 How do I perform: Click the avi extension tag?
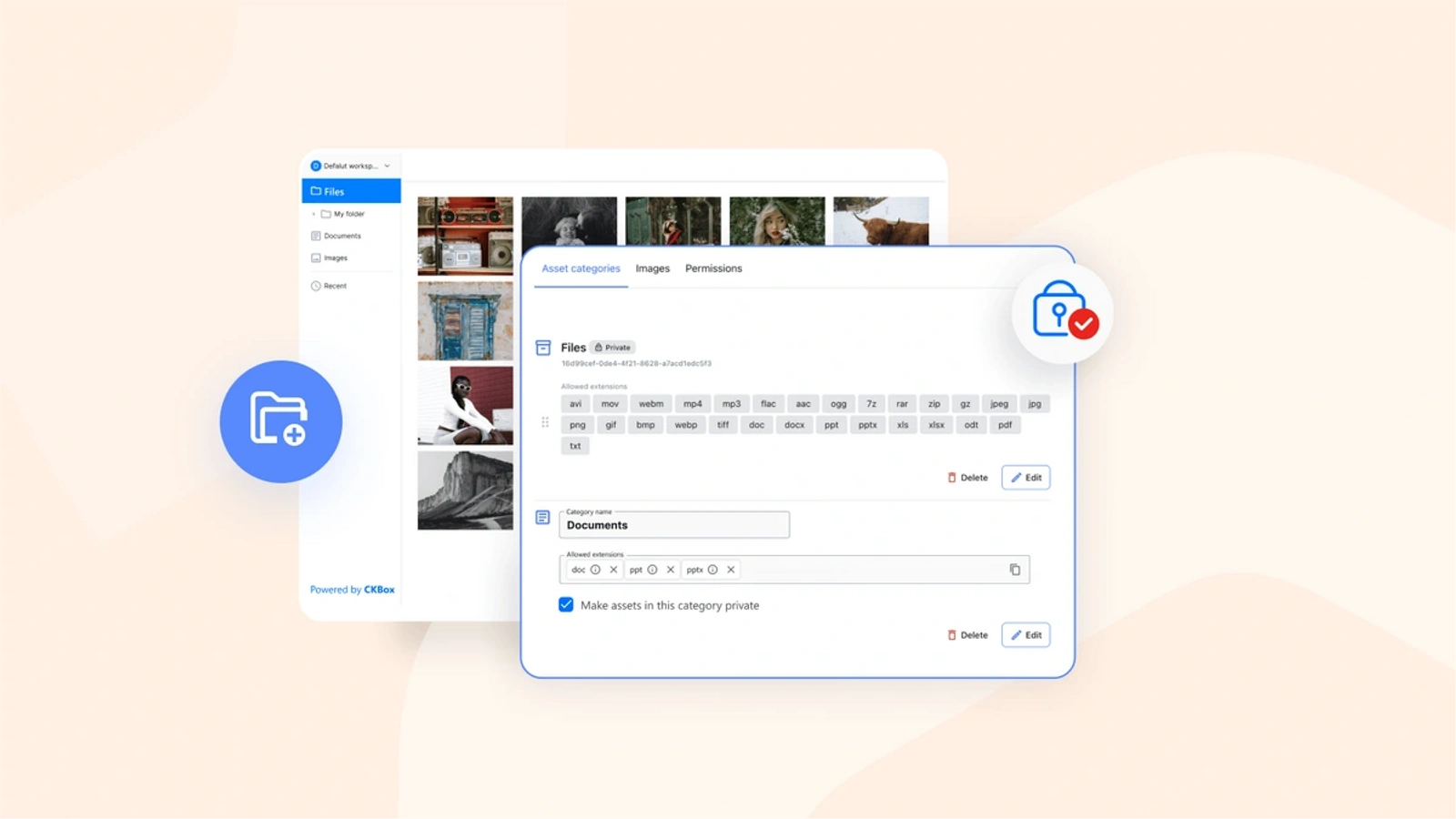pos(575,404)
